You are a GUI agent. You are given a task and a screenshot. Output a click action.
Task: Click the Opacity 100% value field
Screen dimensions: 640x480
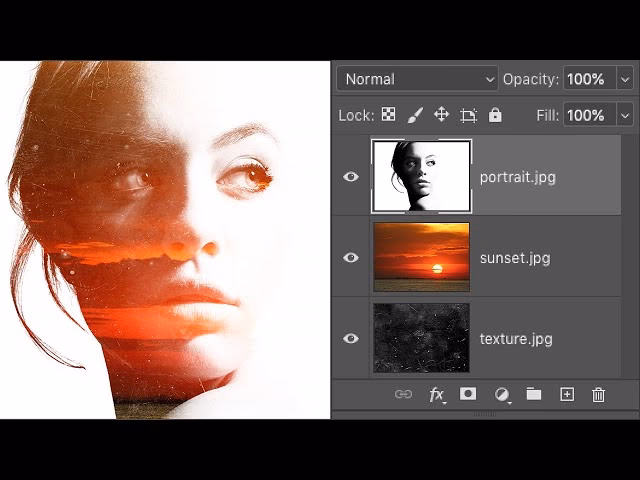(590, 79)
